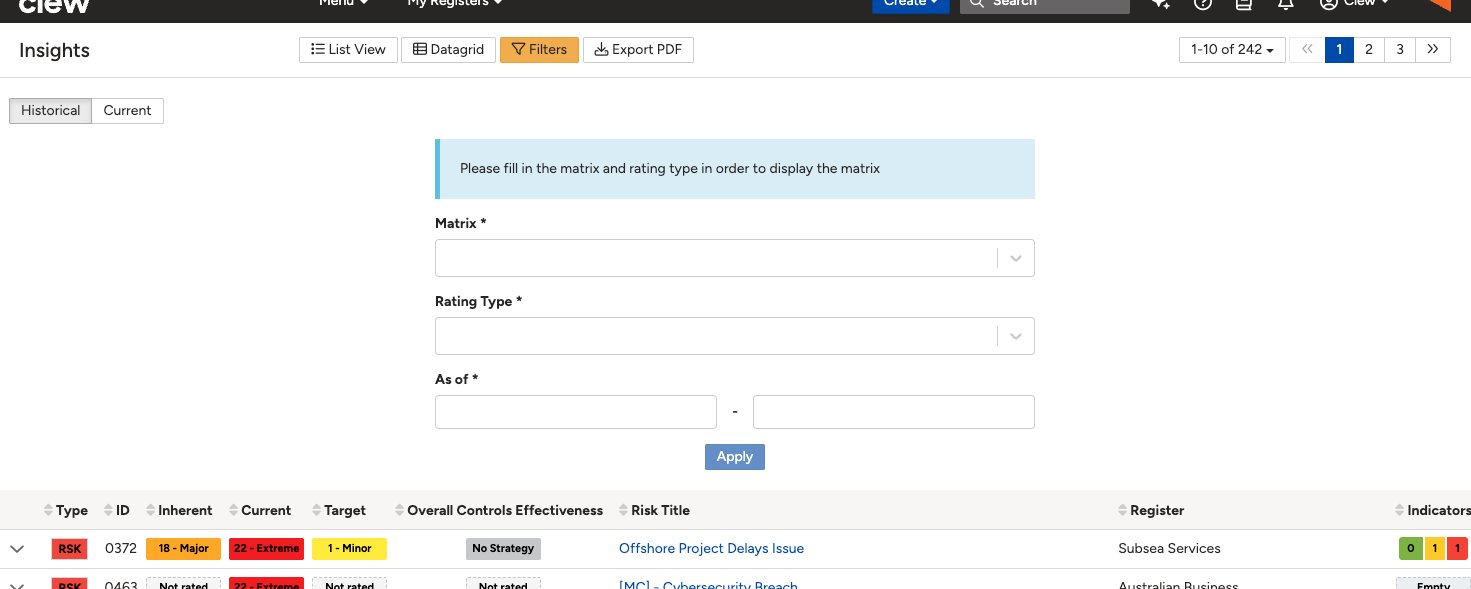Click the Apply button
The height and width of the screenshot is (589, 1471).
[x=735, y=457]
